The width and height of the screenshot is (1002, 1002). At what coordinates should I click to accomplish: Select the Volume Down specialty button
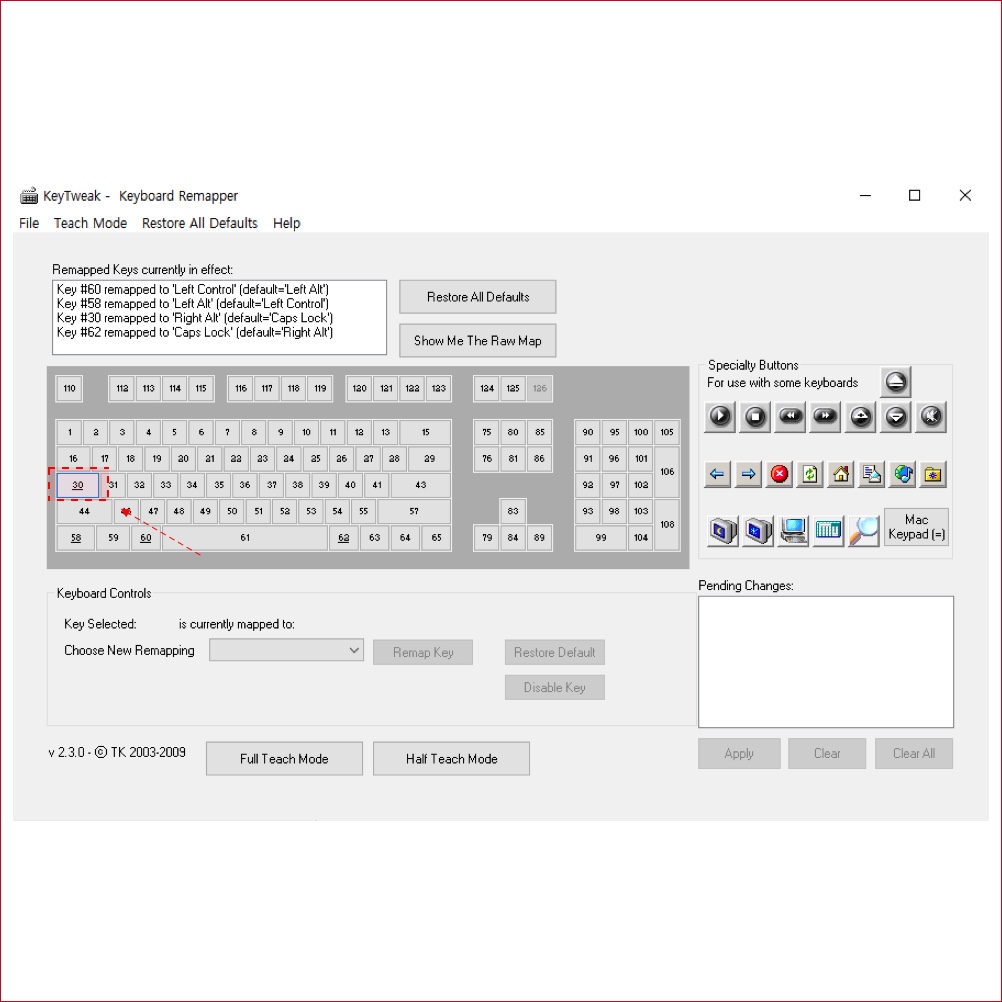(896, 417)
